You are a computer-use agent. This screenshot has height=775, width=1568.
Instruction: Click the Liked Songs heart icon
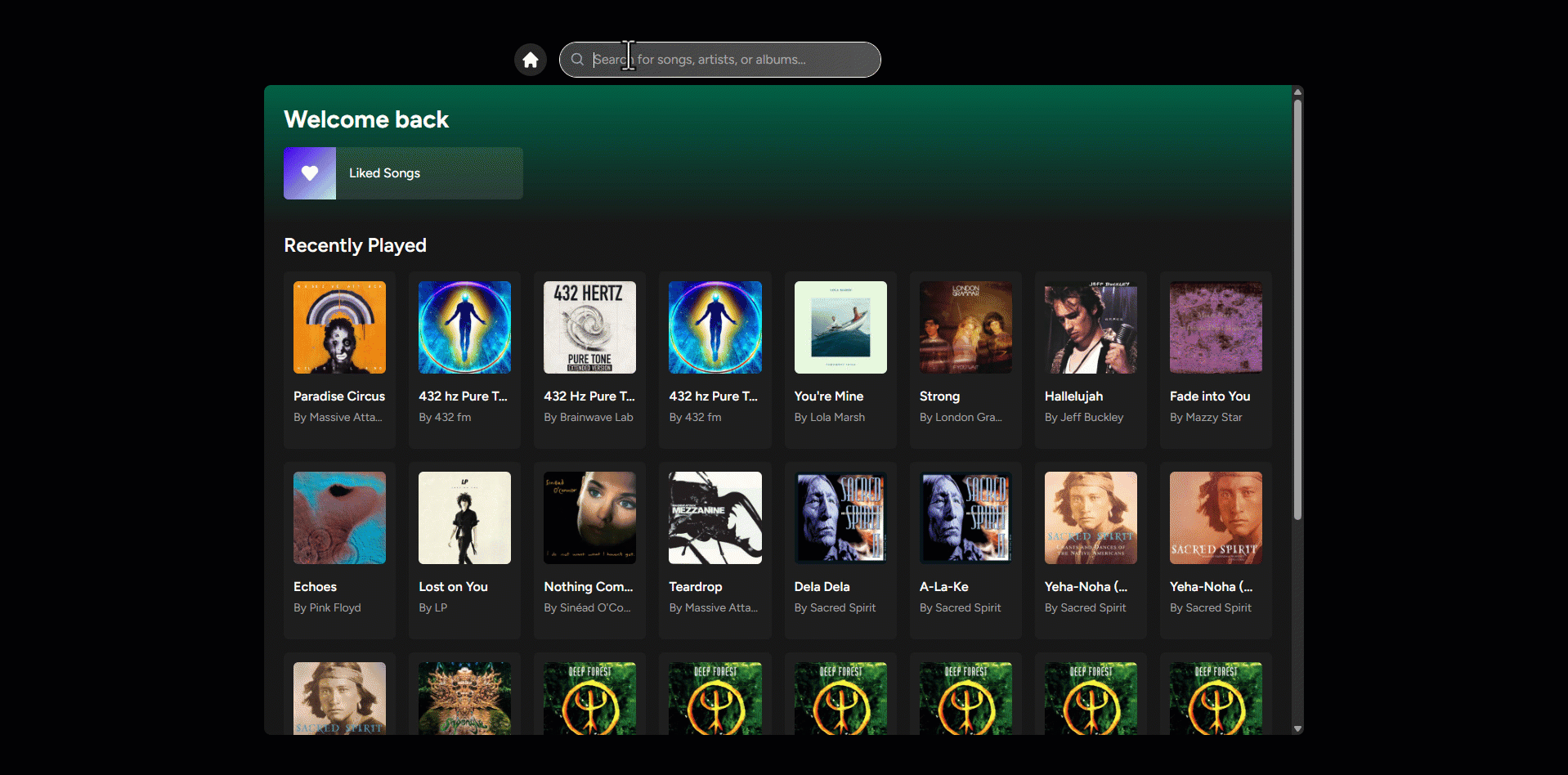(x=310, y=173)
